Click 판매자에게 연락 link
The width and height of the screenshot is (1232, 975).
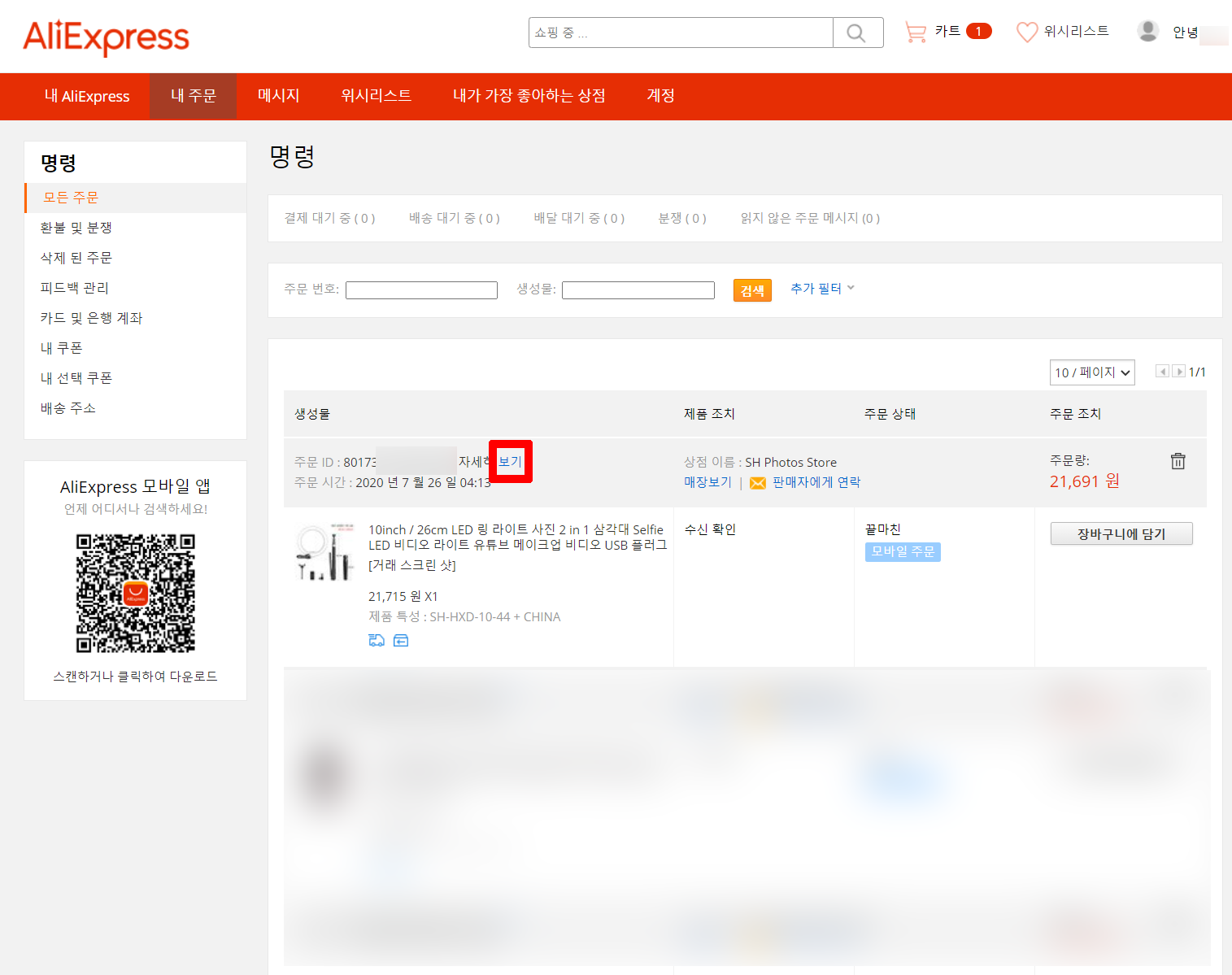(x=816, y=482)
